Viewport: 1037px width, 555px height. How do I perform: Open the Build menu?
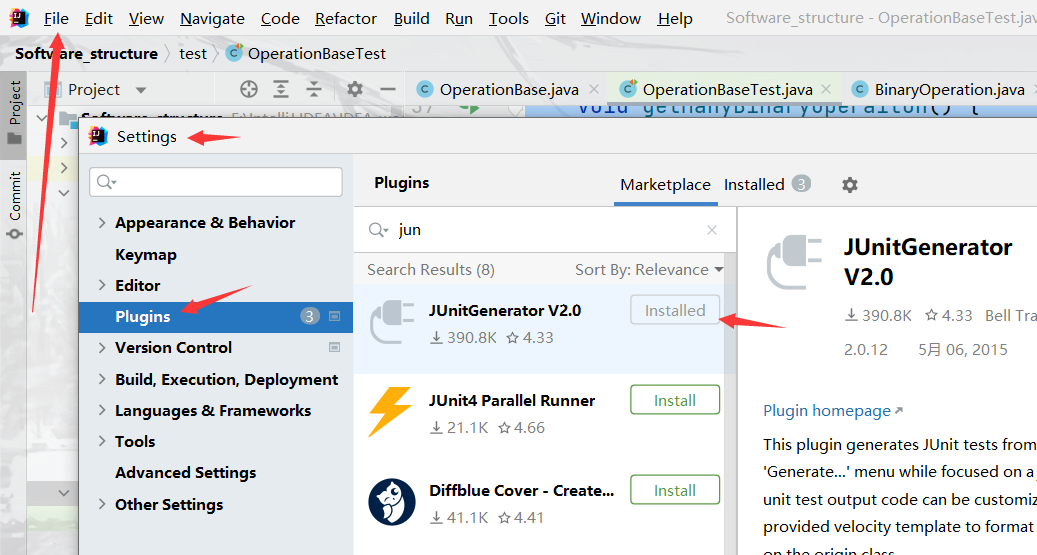point(411,19)
